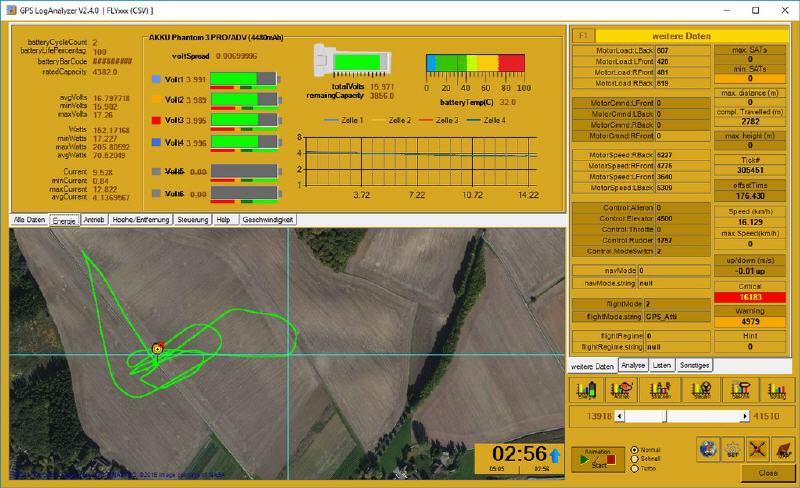800x488 pixels.
Task: Click the battery pack image
Action: 352,62
